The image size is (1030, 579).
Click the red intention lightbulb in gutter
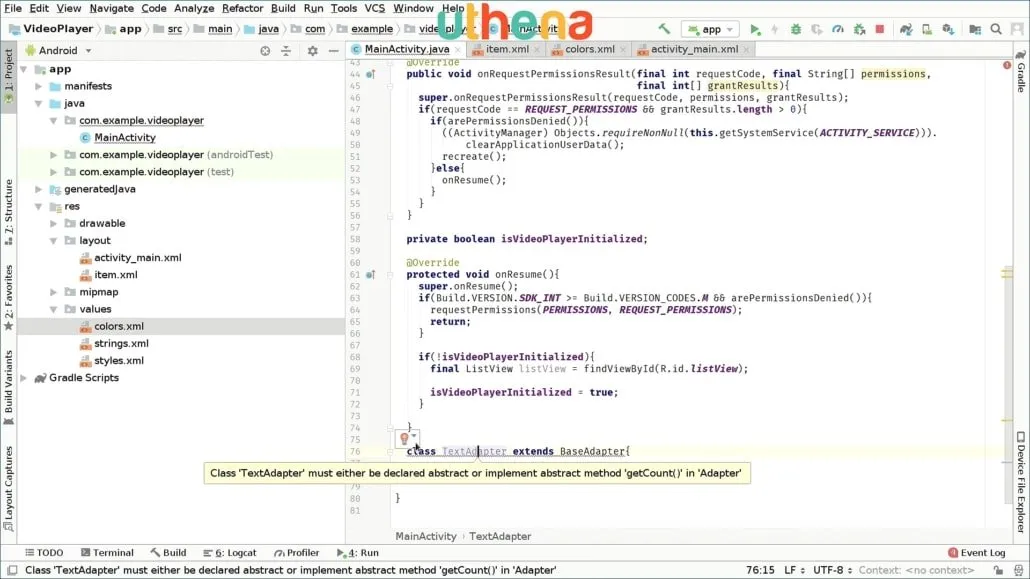405,438
